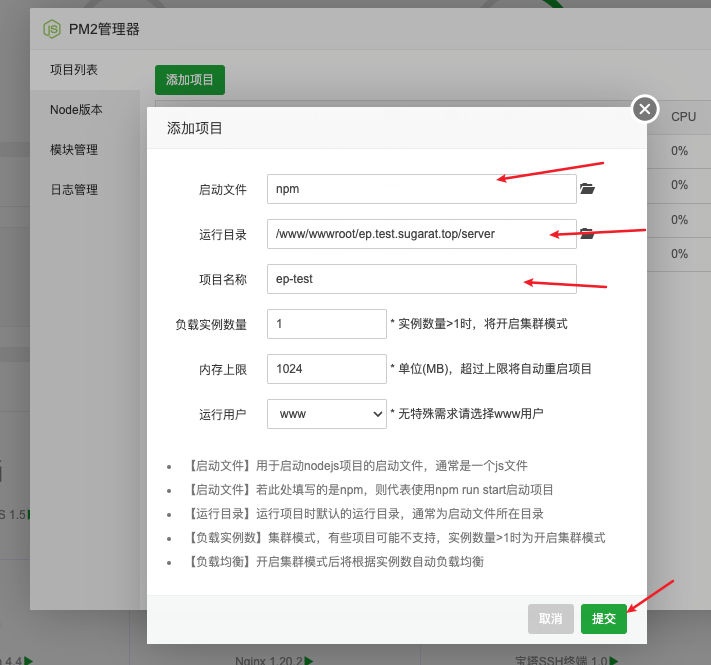Click the 宝塔SSH终端 1.0 play arrow icon

pyautogui.click(x=614, y=660)
